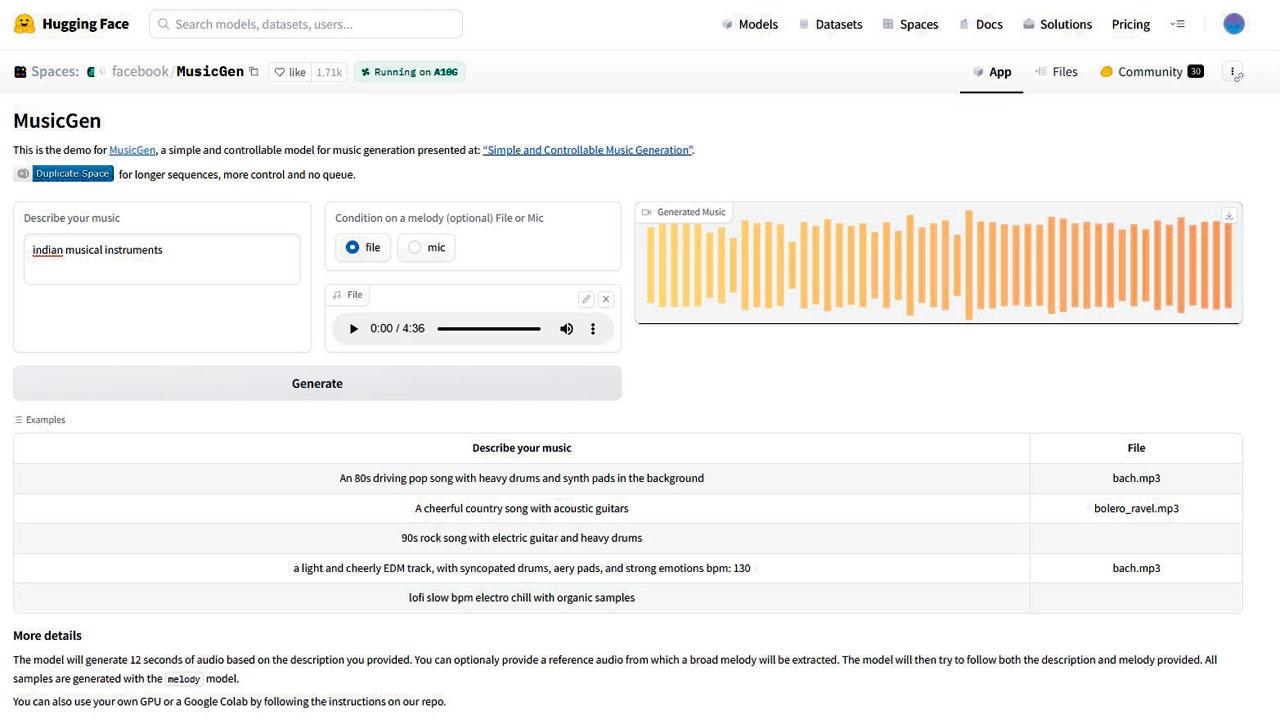
Task: Open the Models menu
Action: pyautogui.click(x=749, y=24)
